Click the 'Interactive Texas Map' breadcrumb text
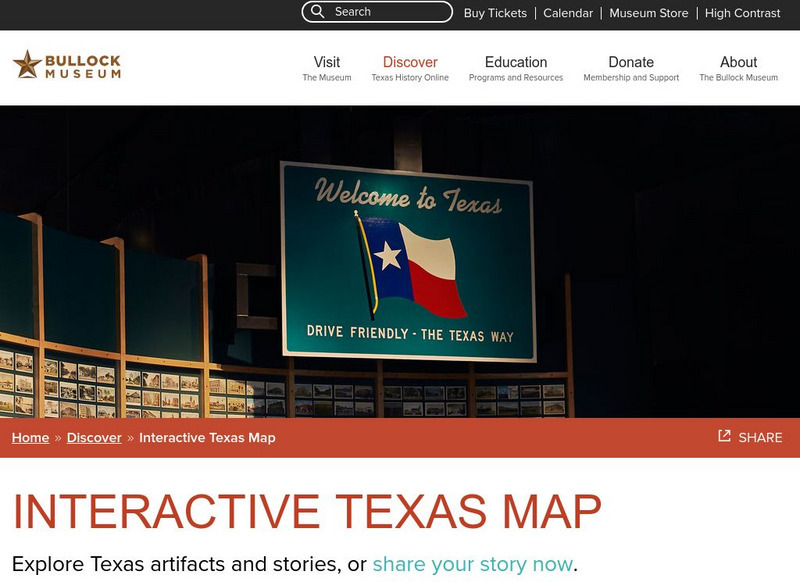 [207, 438]
